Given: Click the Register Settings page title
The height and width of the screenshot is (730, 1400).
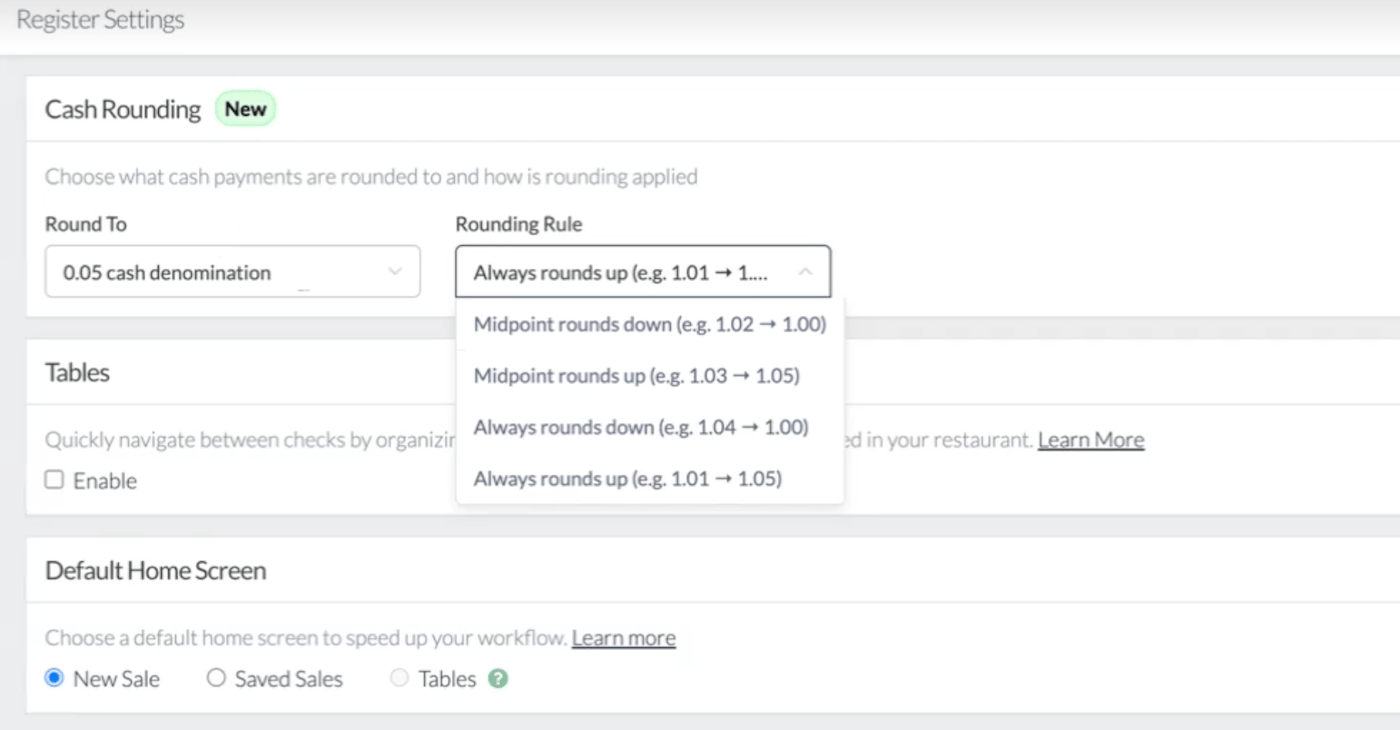Looking at the screenshot, I should pos(98,18).
